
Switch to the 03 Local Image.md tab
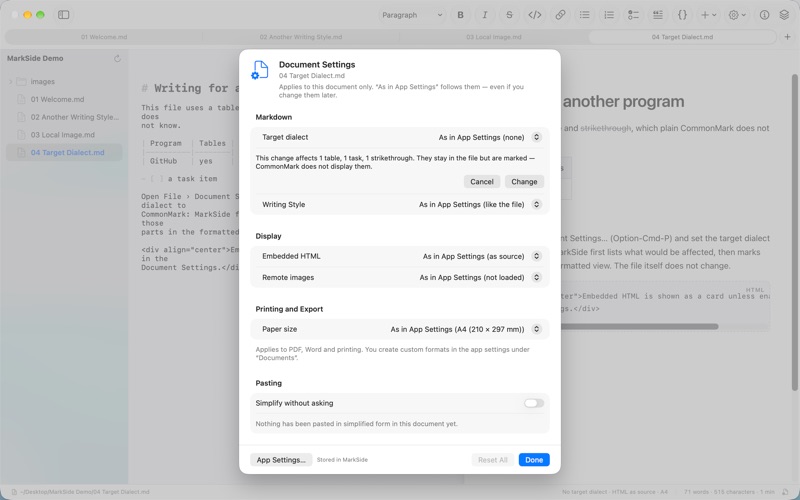click(x=493, y=37)
